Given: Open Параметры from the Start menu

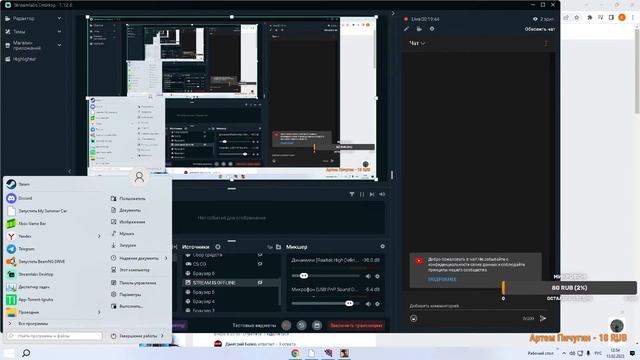Looking at the screenshot, I should (x=126, y=294).
